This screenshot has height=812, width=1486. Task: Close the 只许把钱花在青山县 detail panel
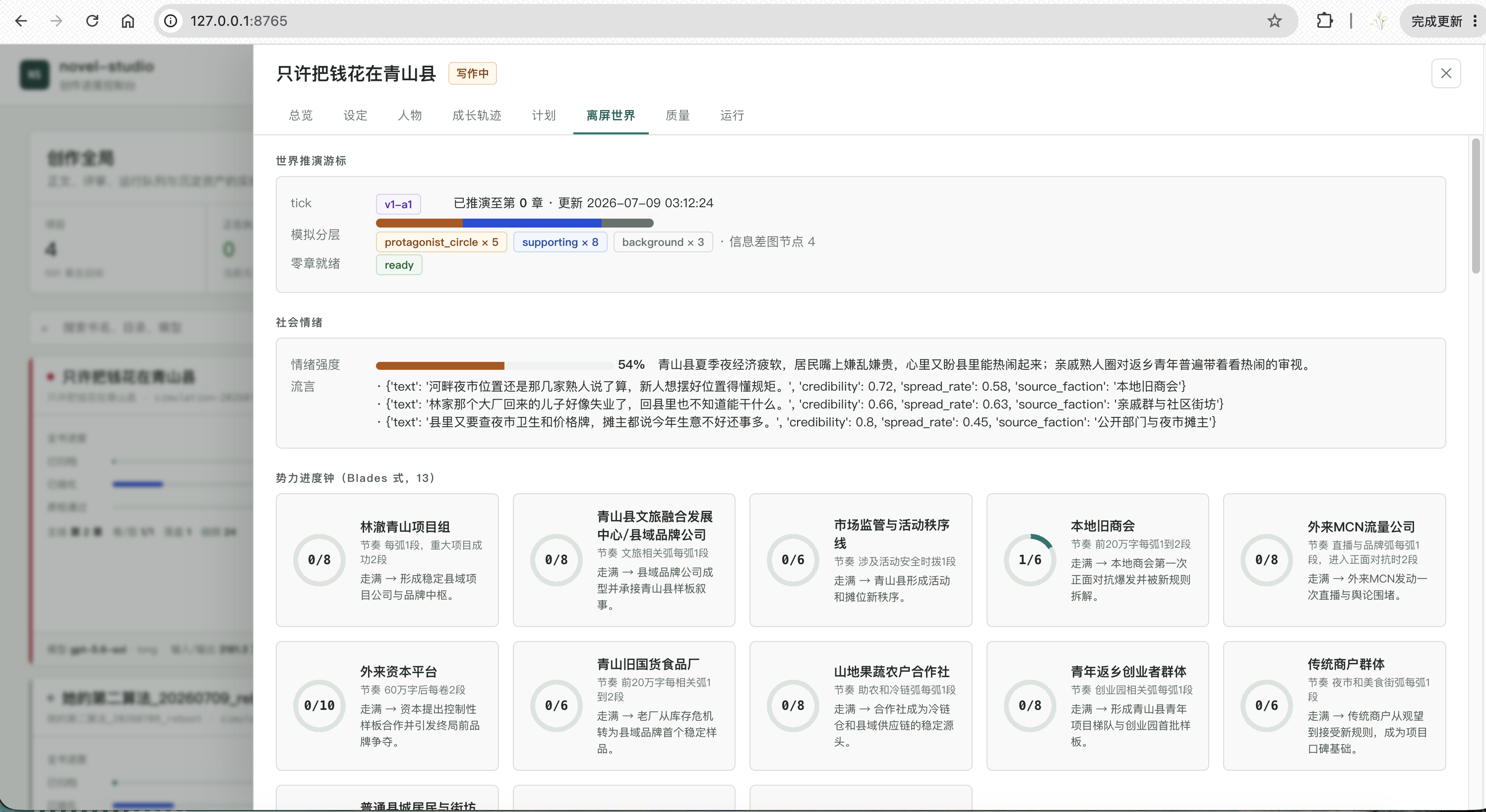(1446, 73)
